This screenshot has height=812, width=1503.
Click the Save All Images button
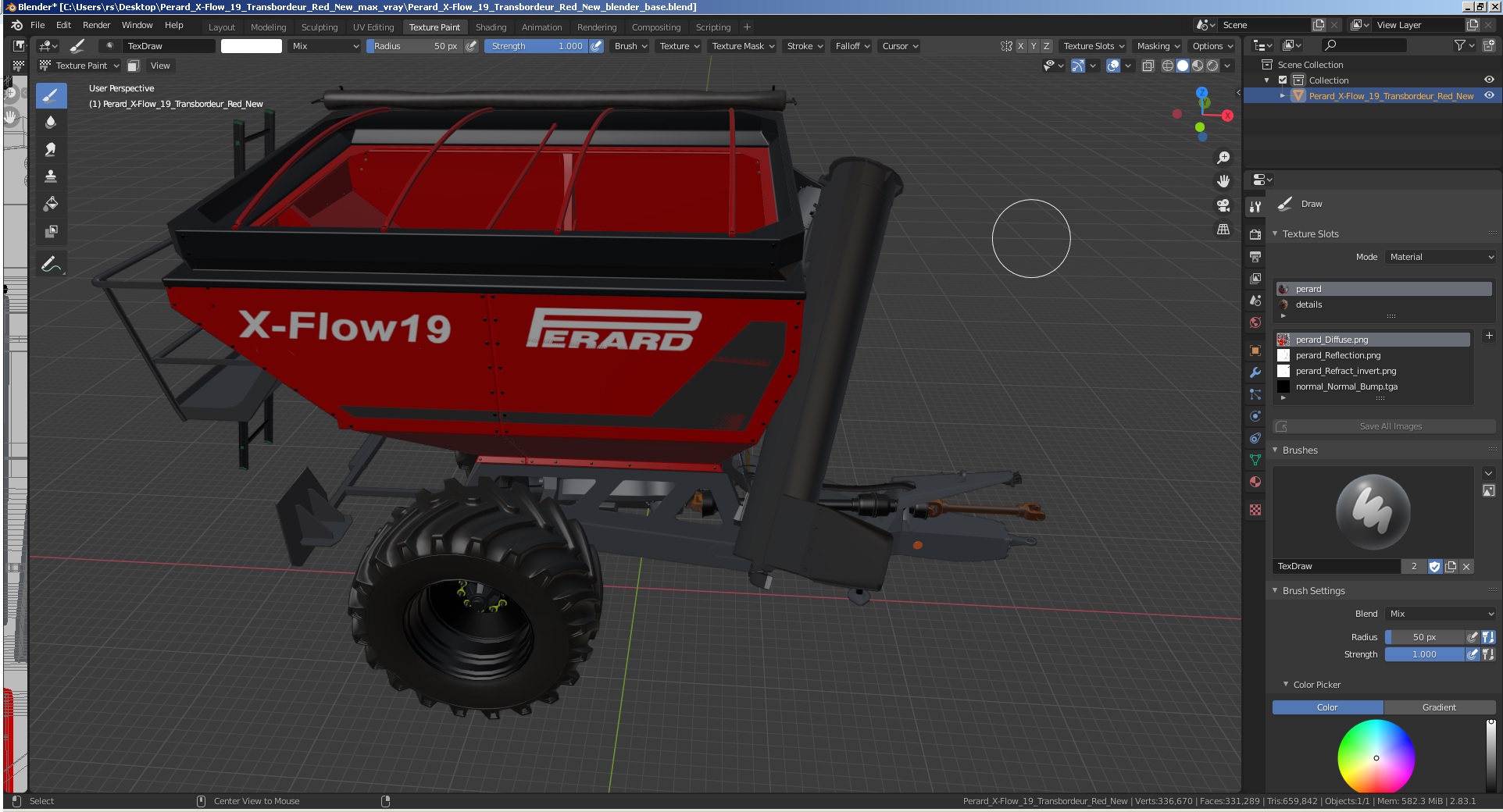[1384, 426]
